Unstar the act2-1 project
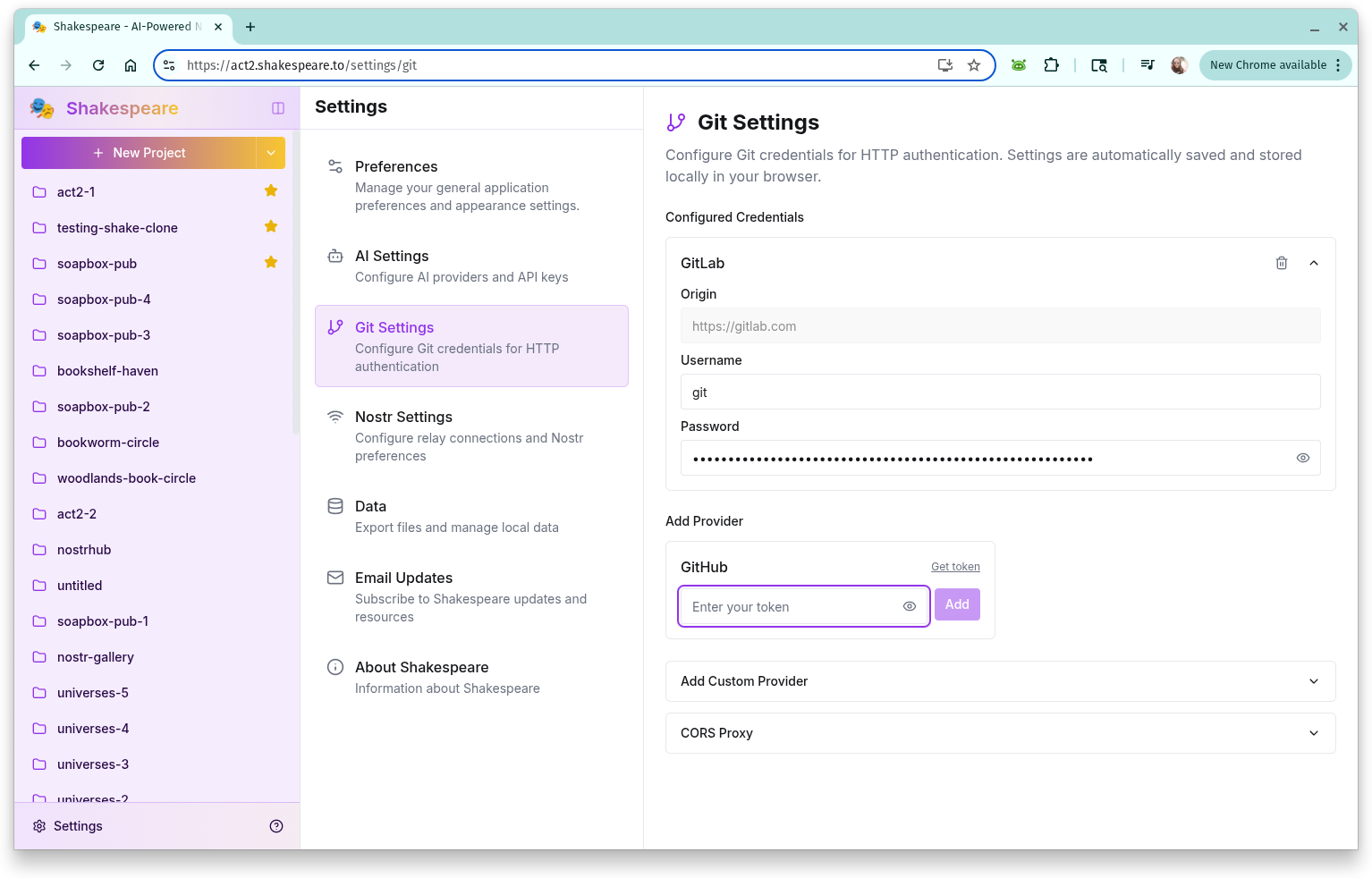 (271, 190)
